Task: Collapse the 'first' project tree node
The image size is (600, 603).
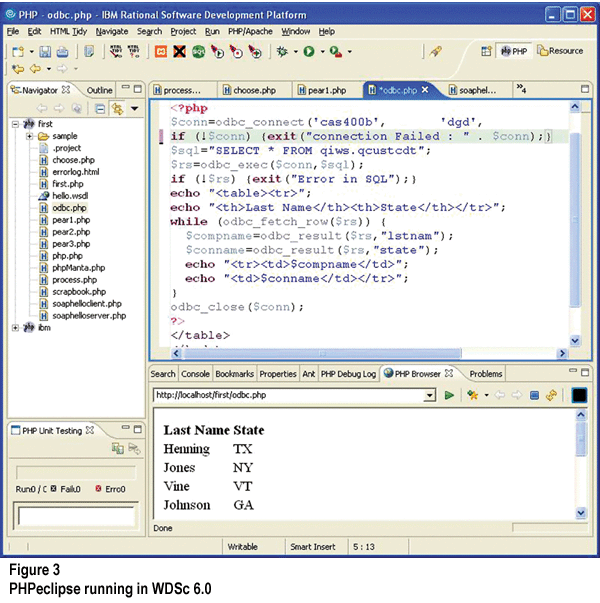Action: 15,124
